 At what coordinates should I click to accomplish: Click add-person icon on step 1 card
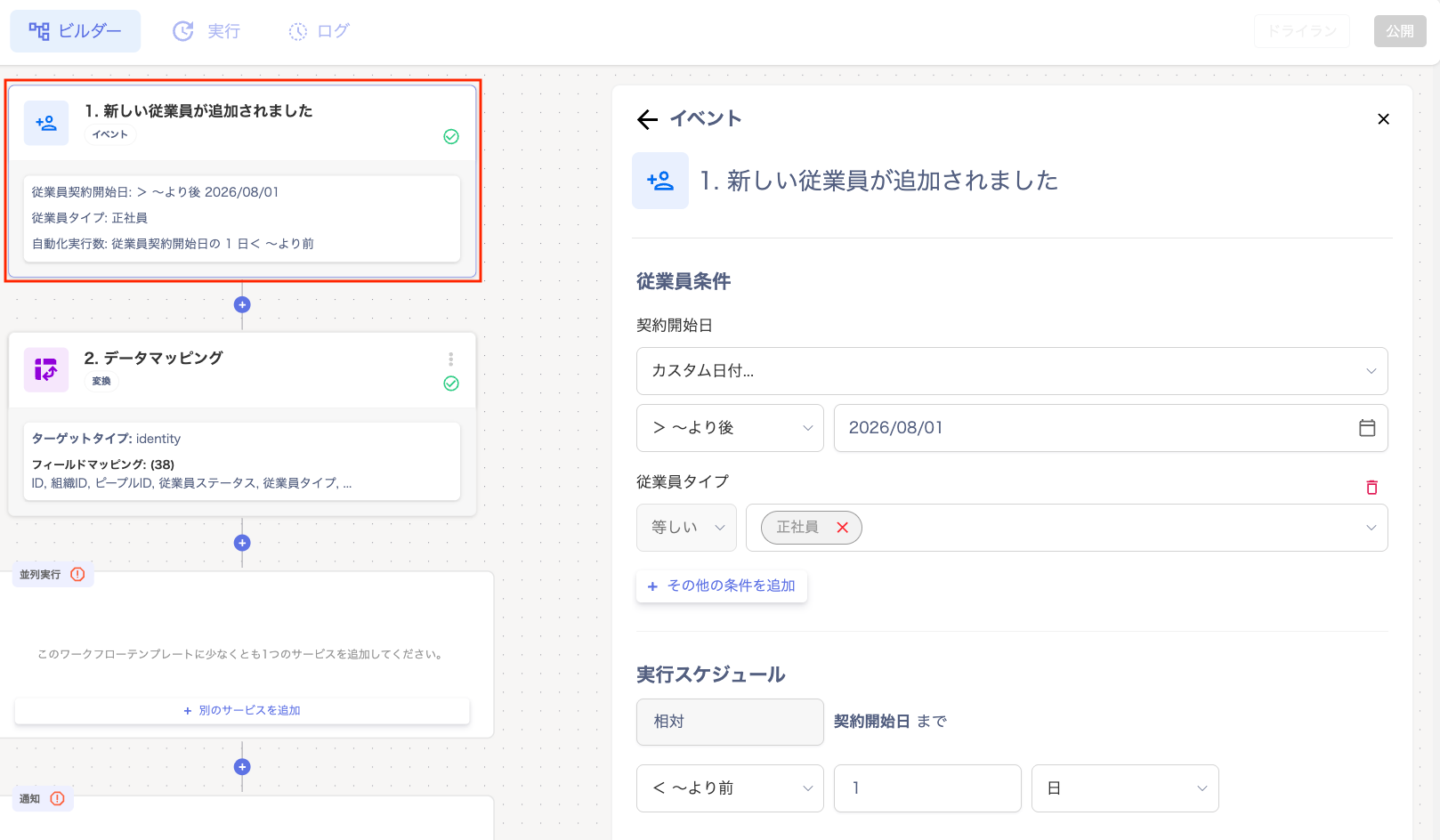46,123
